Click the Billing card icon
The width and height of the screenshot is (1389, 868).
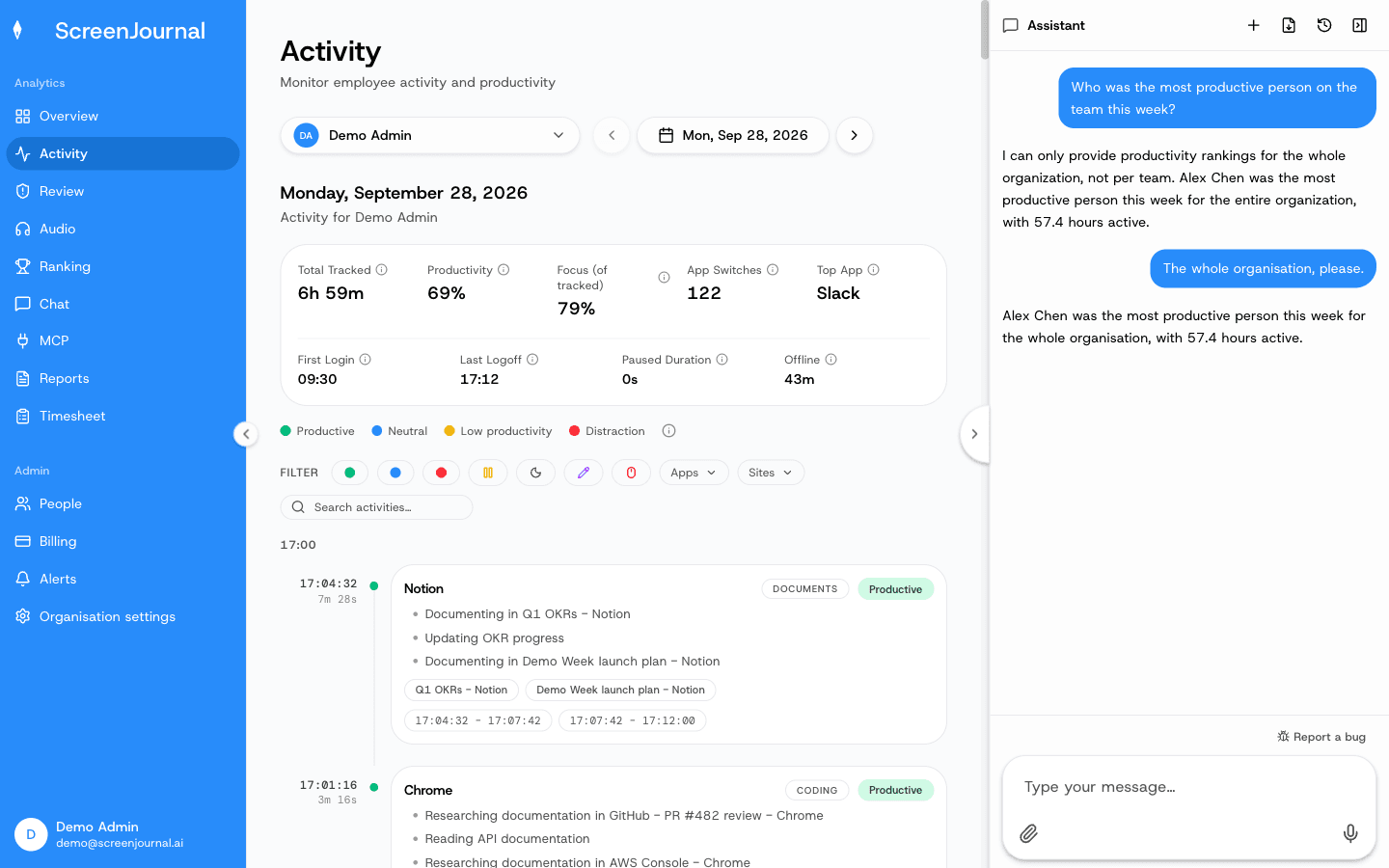tap(23, 541)
